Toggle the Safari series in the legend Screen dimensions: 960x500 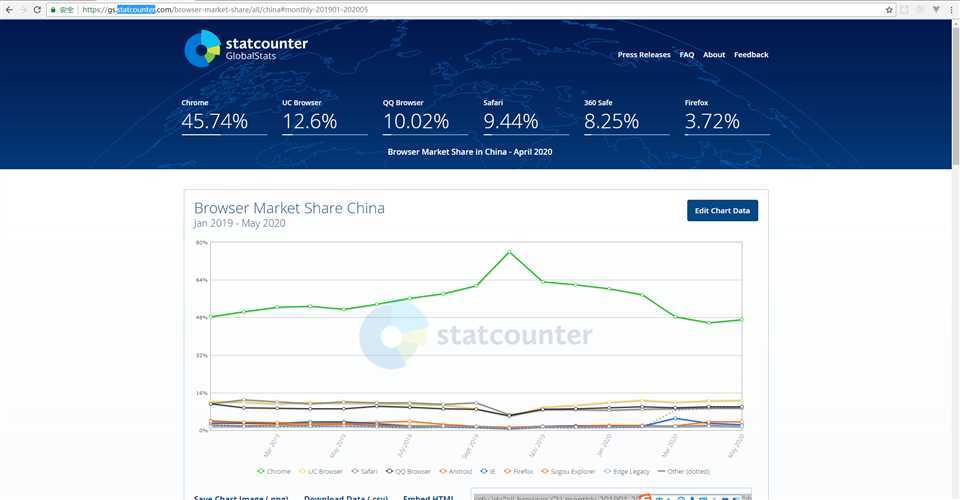tap(364, 471)
